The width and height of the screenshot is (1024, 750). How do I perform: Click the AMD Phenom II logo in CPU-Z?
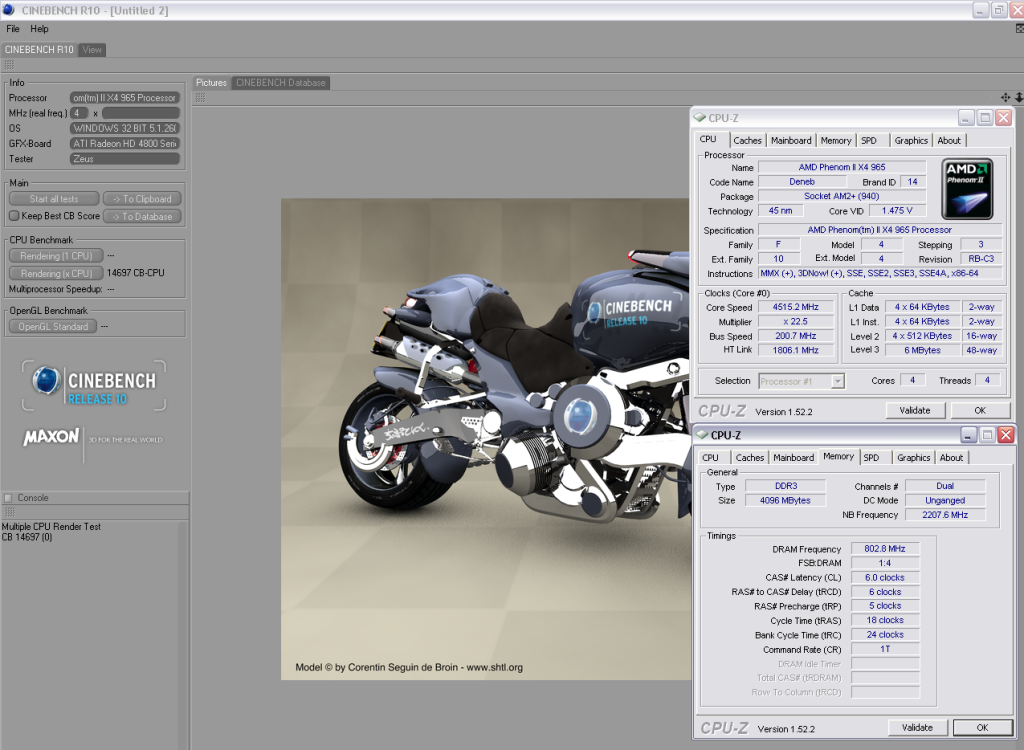(x=967, y=189)
